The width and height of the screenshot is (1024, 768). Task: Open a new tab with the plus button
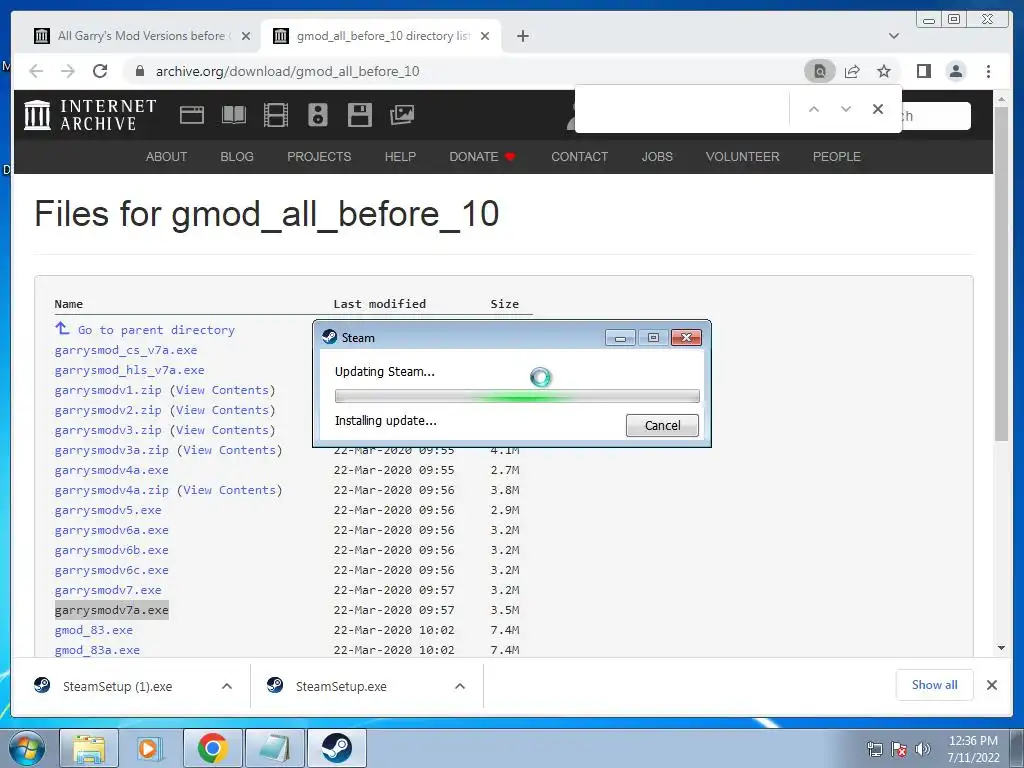click(x=523, y=36)
